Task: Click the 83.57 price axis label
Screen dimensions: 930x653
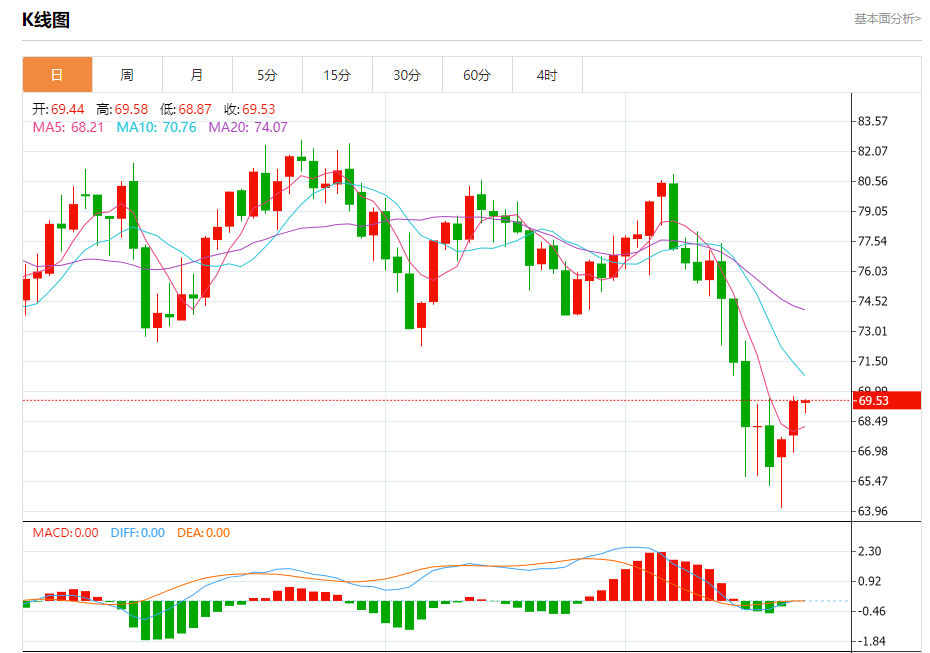Action: 873,121
